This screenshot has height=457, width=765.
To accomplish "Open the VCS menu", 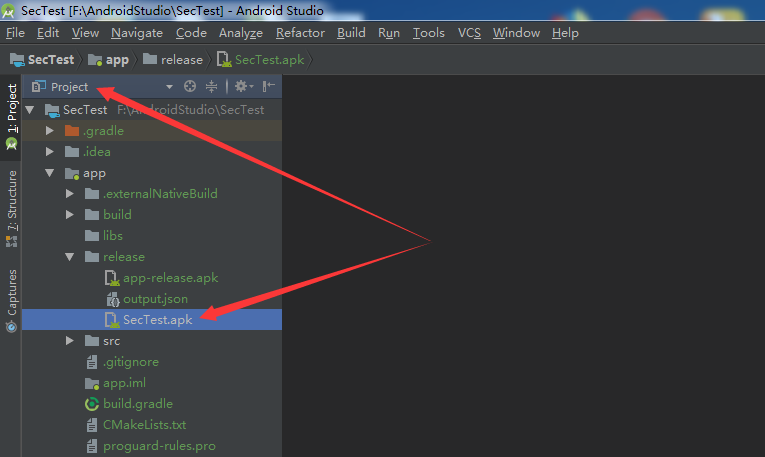I will click(x=469, y=33).
